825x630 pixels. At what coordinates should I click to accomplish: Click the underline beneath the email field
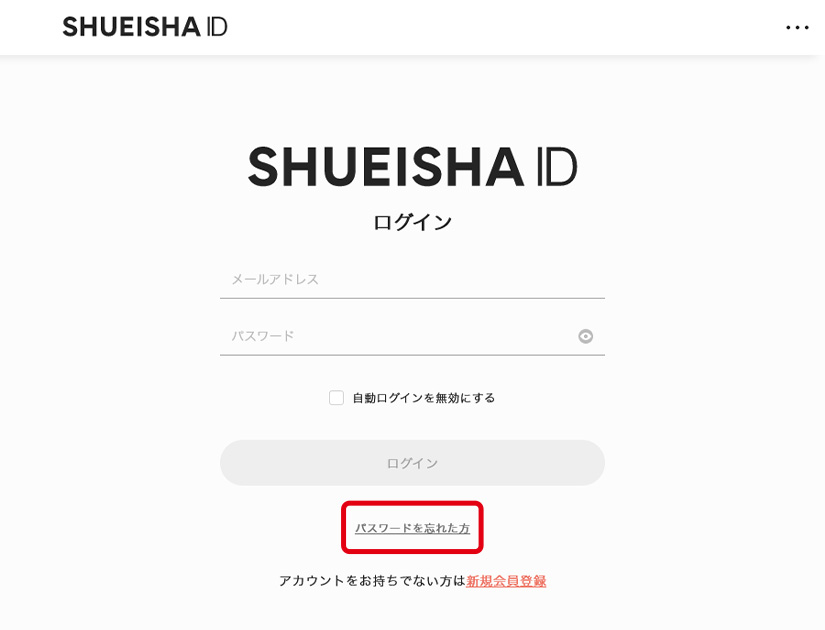pos(412,298)
